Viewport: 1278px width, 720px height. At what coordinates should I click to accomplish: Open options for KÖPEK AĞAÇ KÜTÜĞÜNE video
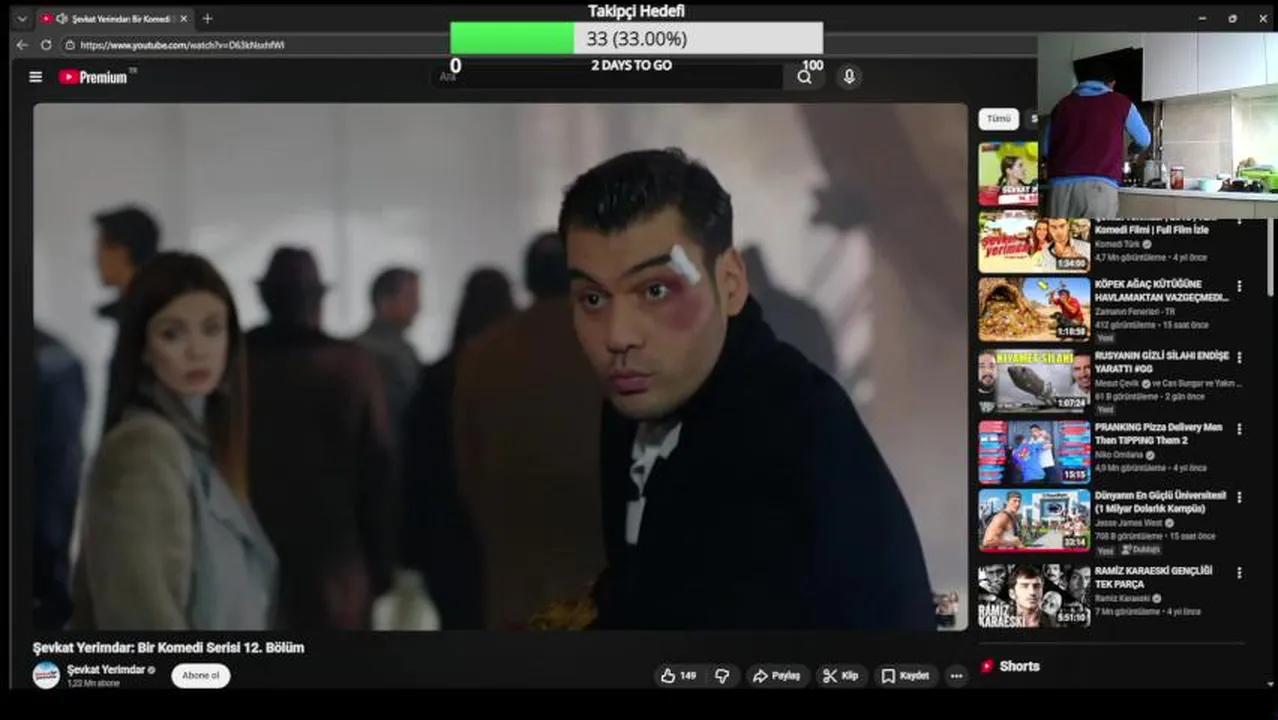tap(1239, 286)
